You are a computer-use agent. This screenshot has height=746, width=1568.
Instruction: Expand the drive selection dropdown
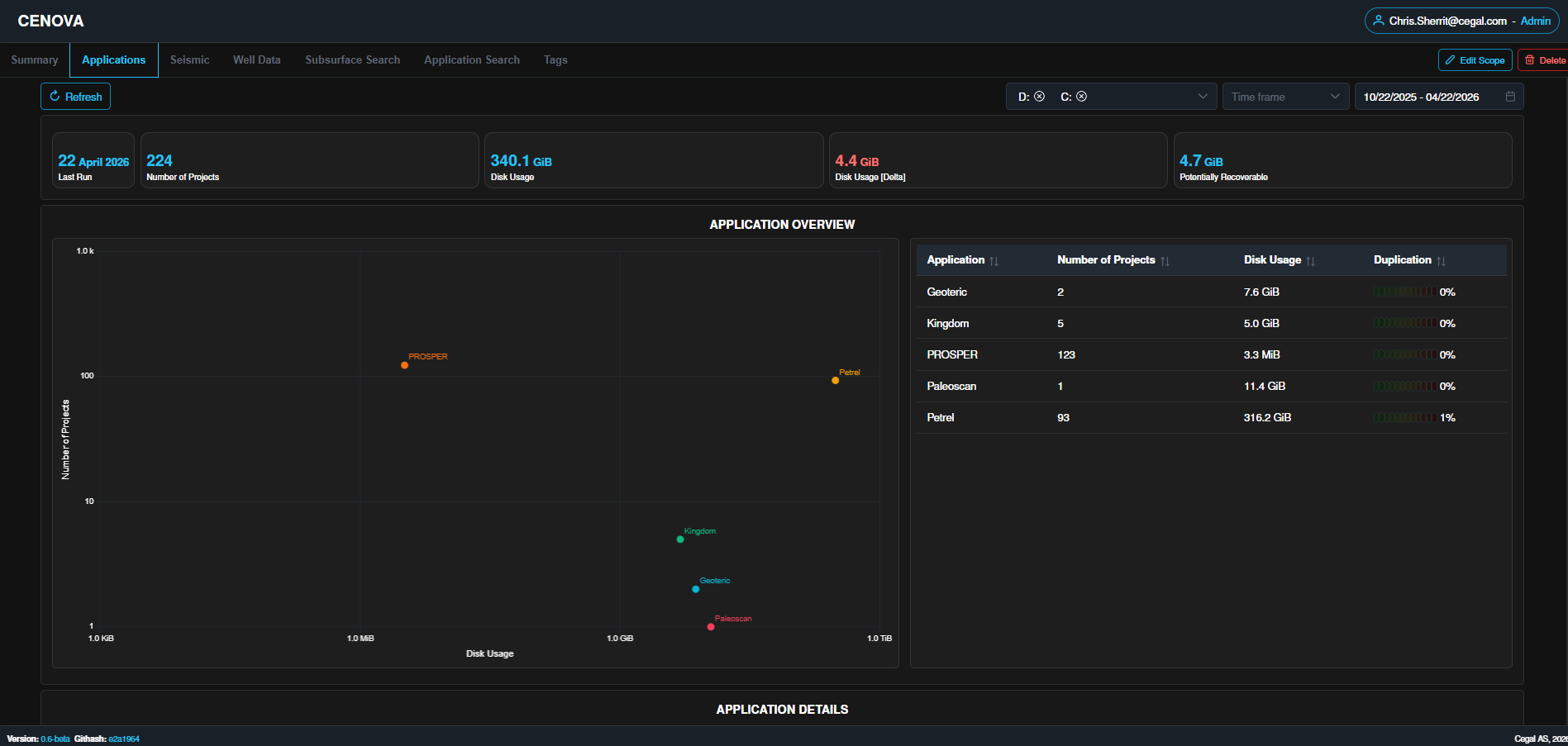(x=1203, y=97)
